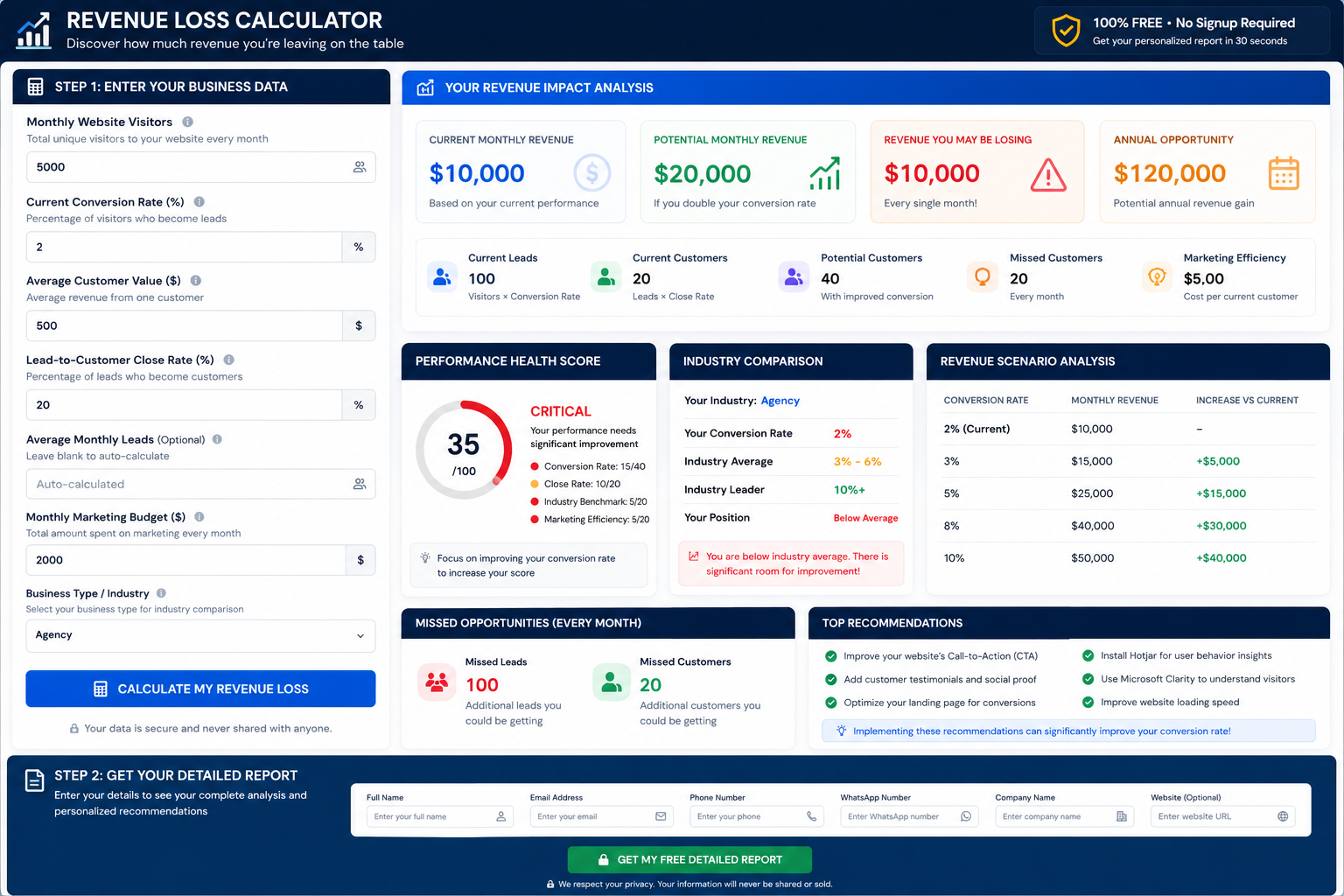Click the 3% - 6% industry average value
1344x896 pixels.
coord(857,462)
